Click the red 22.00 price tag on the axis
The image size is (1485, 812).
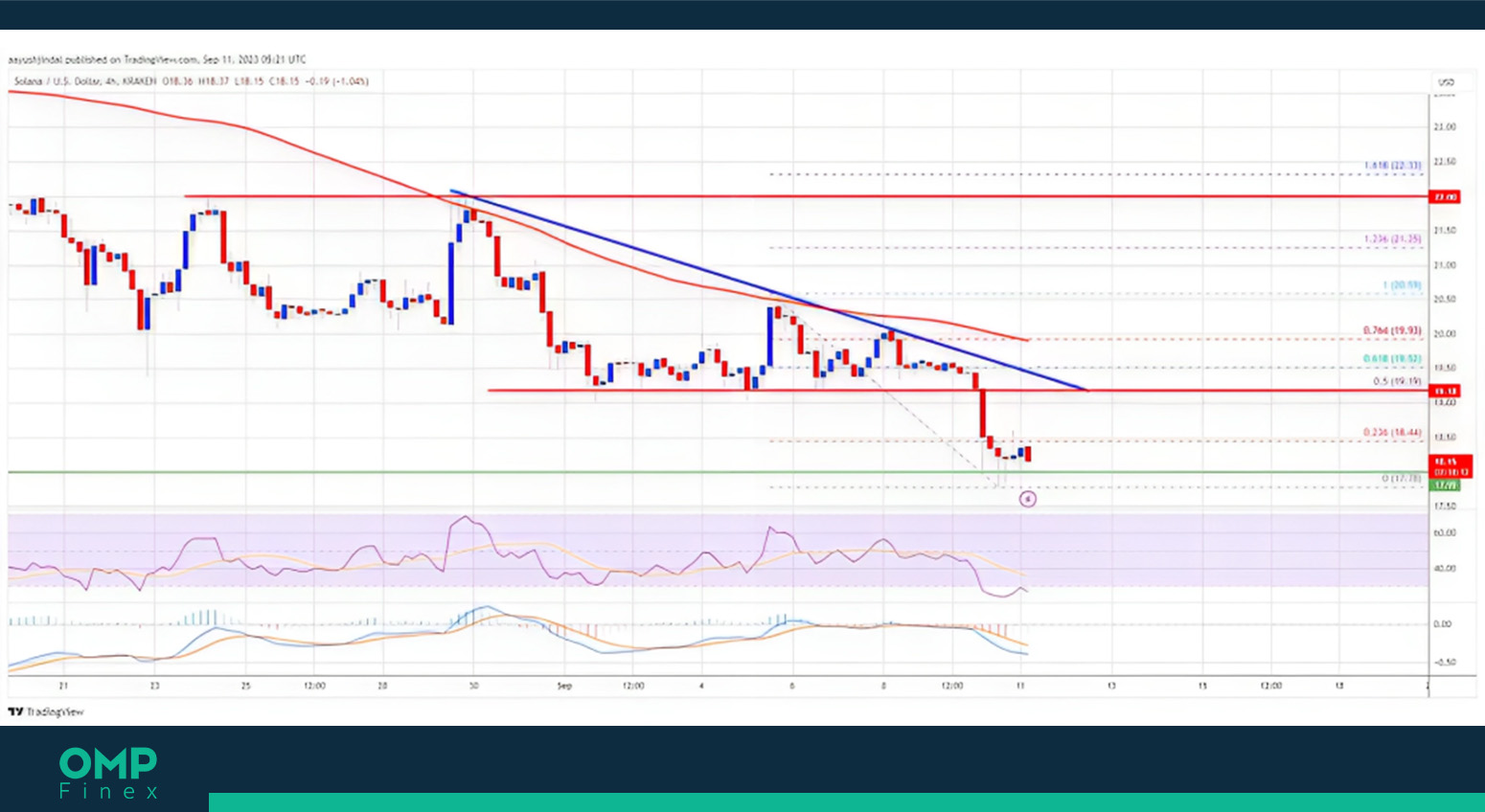1445,196
